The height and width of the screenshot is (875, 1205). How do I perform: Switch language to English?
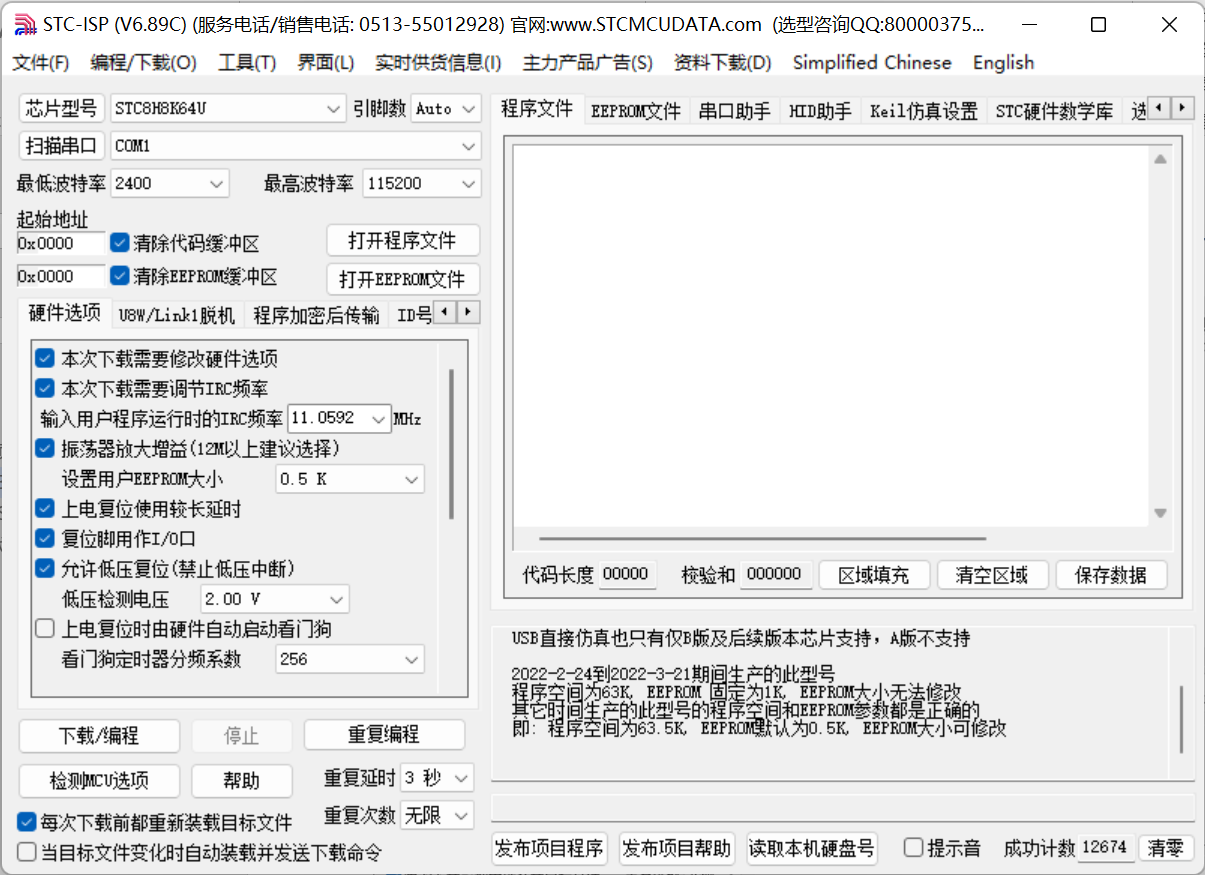(x=1003, y=63)
